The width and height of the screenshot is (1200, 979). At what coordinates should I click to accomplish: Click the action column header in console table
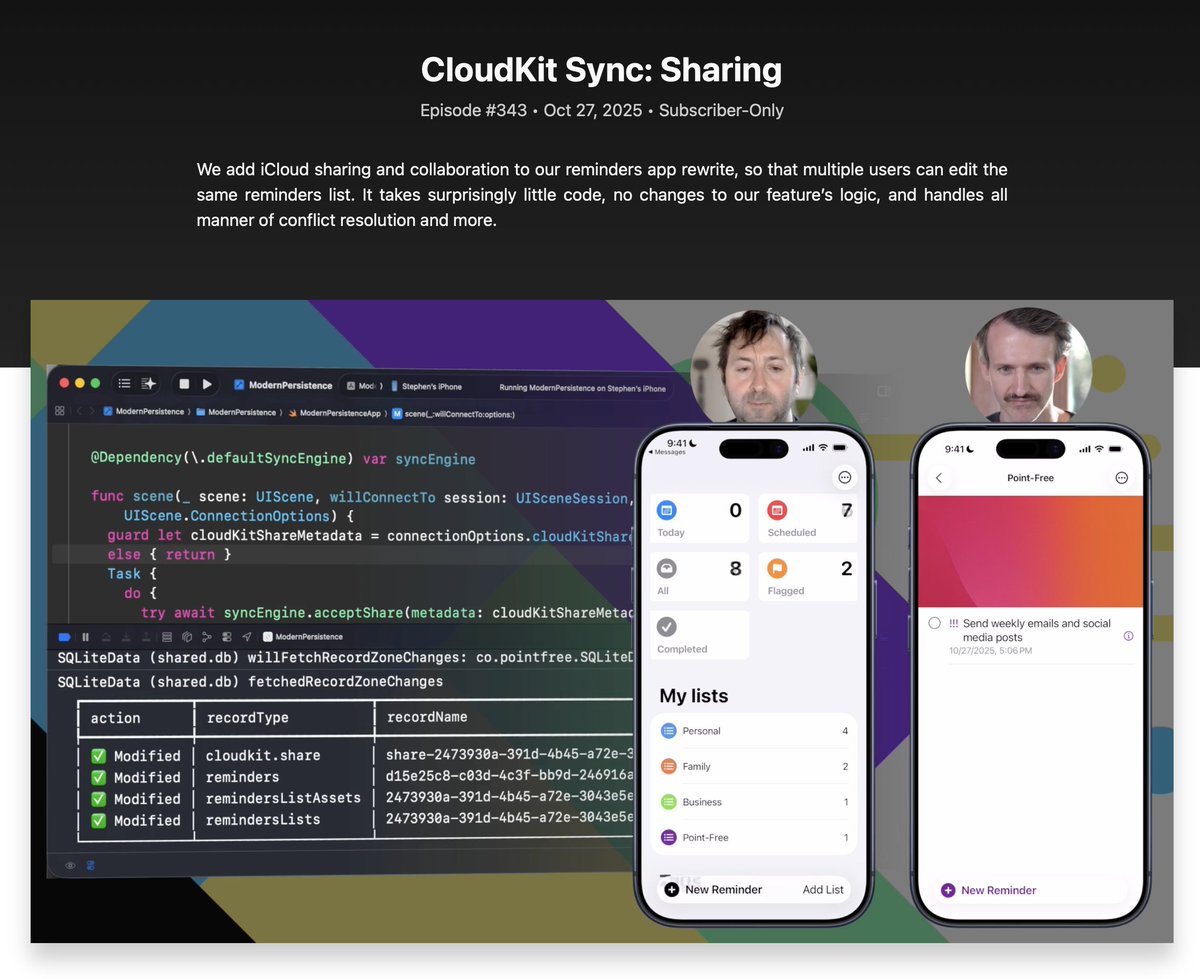point(115,718)
